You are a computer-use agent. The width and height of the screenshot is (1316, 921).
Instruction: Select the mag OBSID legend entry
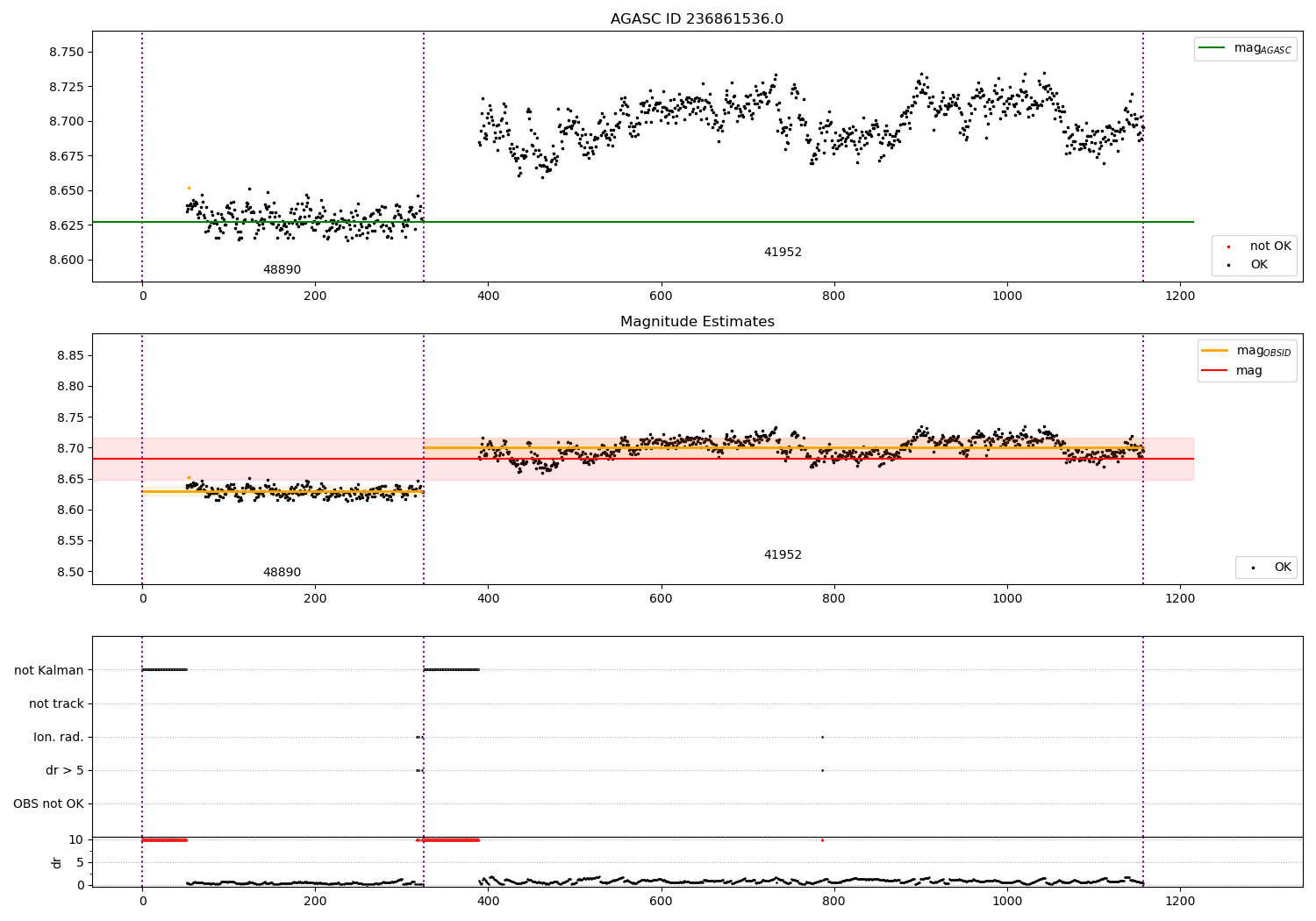pyautogui.click(x=1246, y=351)
